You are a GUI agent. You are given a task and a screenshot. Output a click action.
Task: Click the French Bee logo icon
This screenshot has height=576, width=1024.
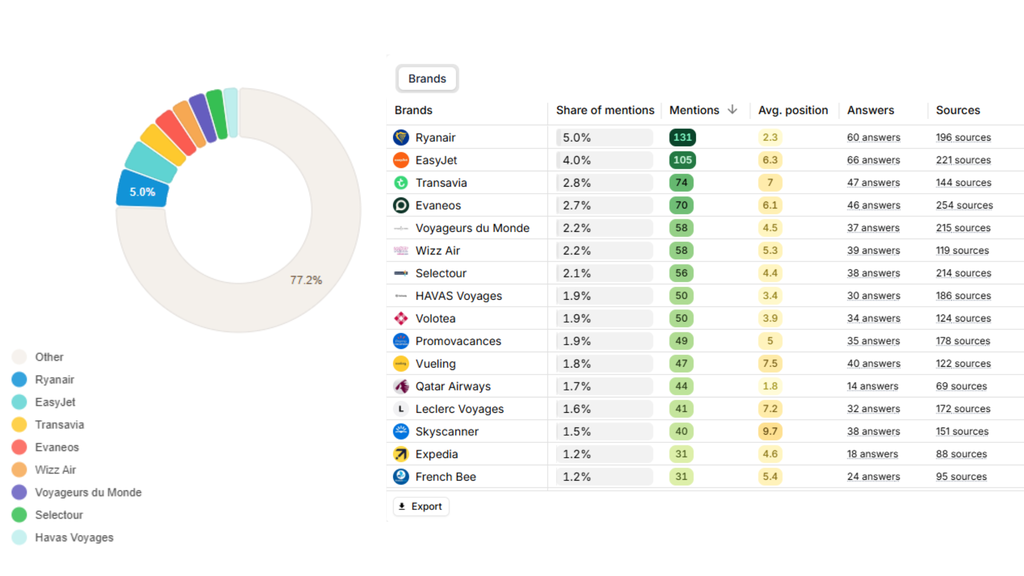click(401, 477)
